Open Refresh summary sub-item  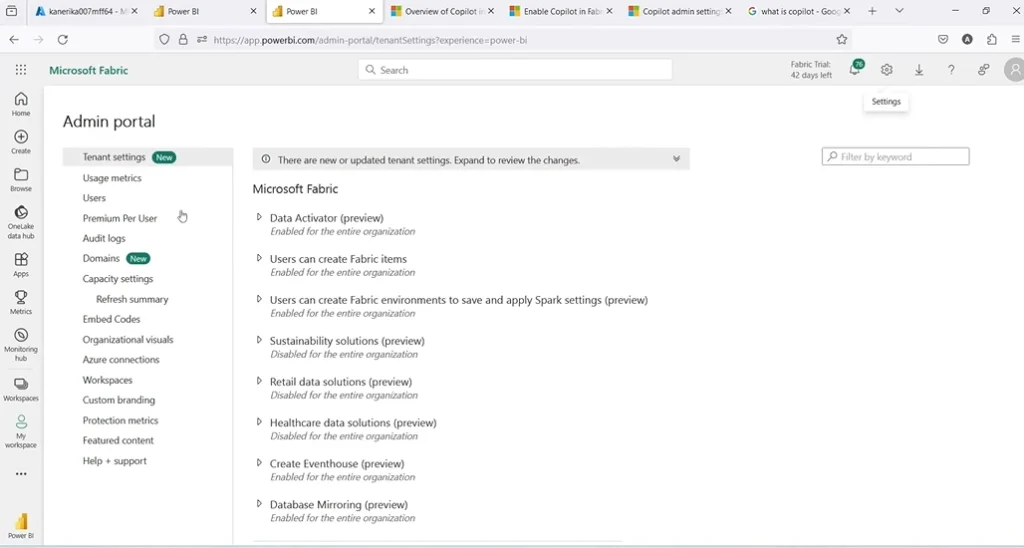(x=132, y=299)
